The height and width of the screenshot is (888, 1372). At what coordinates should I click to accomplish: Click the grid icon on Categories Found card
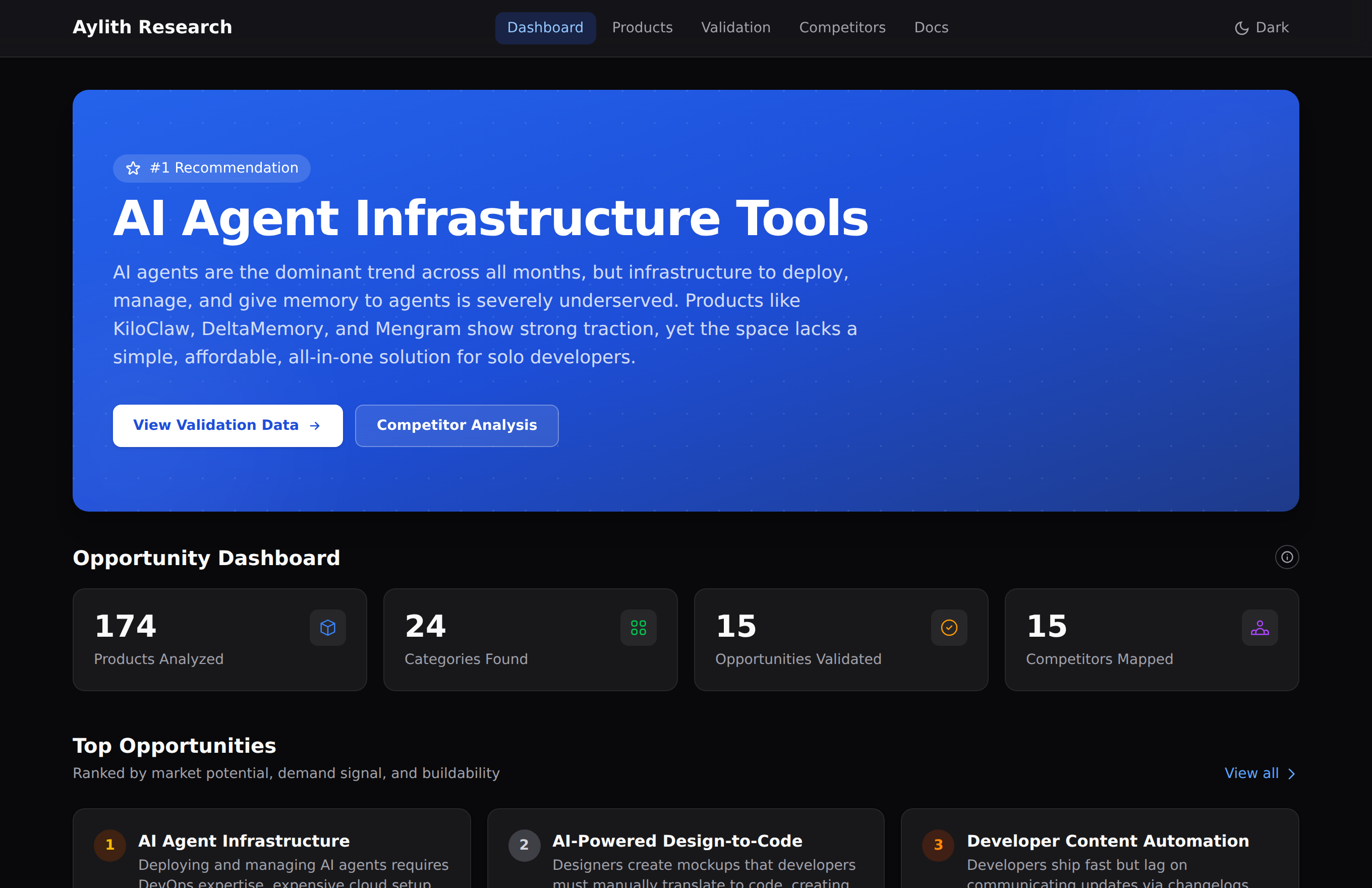pos(638,627)
